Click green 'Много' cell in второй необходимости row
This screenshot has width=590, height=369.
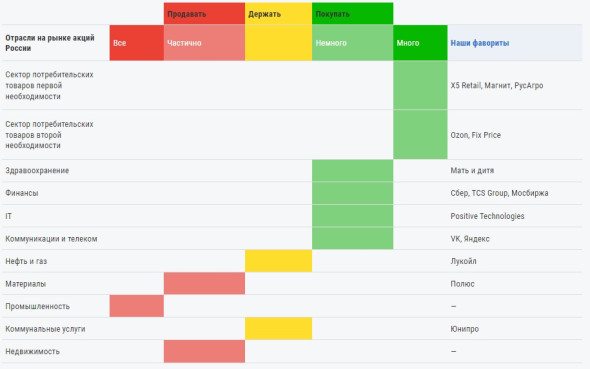420,135
